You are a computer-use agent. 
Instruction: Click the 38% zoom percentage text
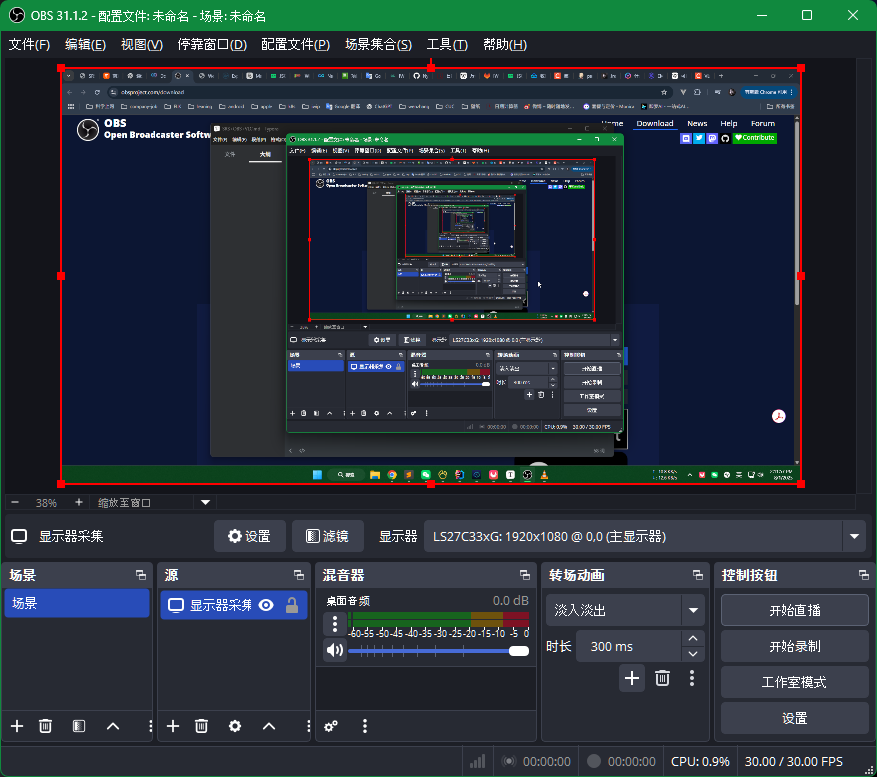[46, 502]
